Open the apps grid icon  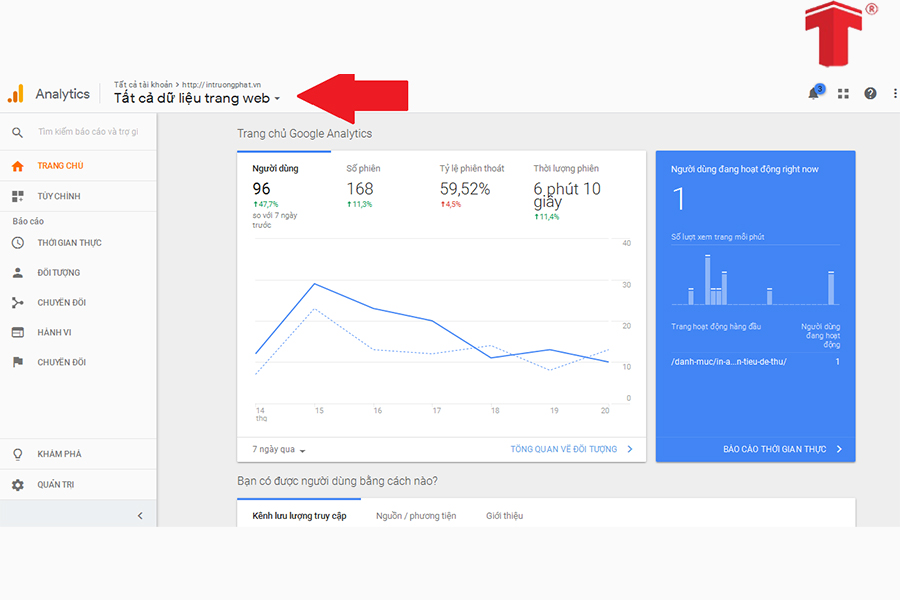coord(843,94)
